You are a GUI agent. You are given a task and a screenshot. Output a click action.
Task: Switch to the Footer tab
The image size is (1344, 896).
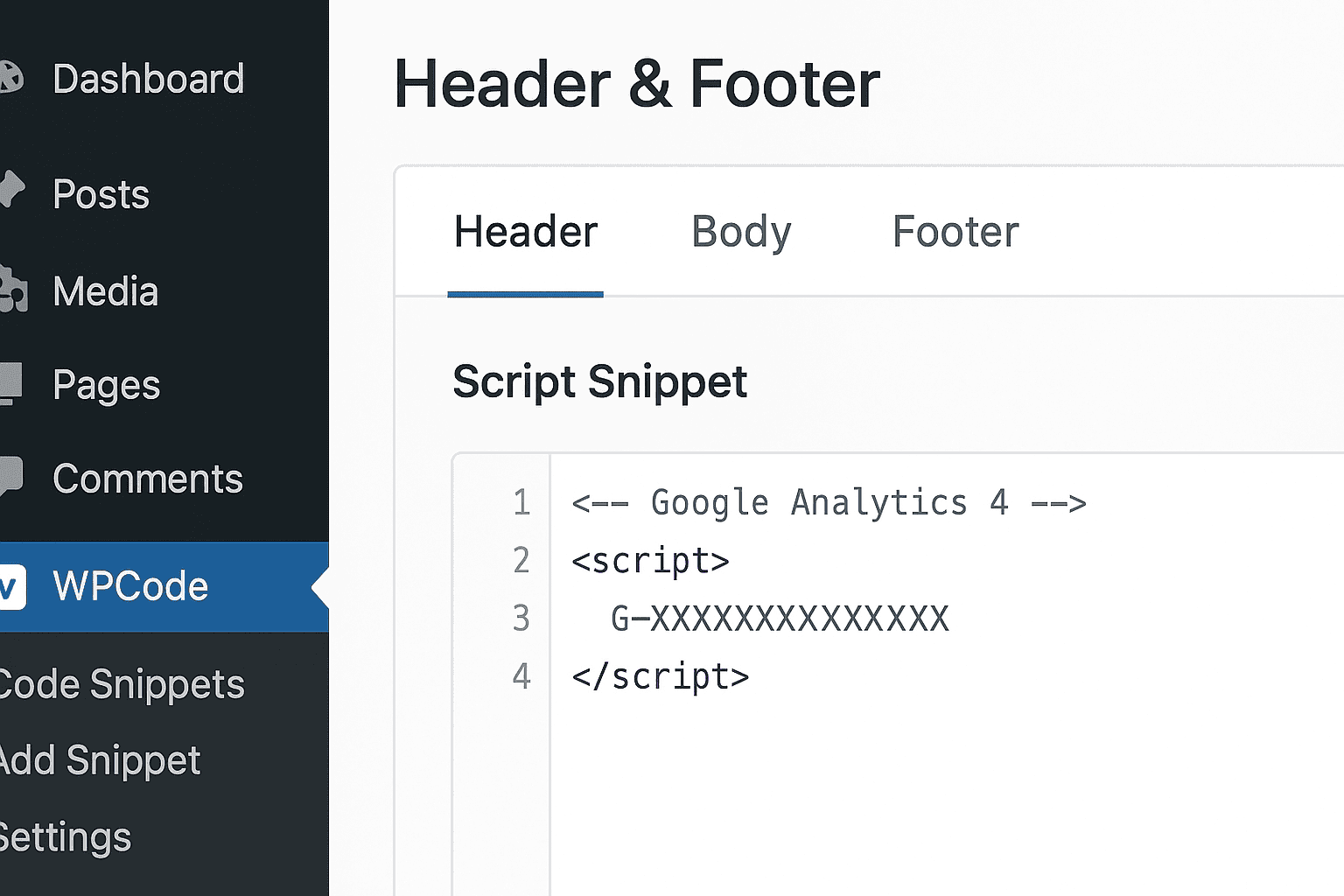tap(955, 232)
